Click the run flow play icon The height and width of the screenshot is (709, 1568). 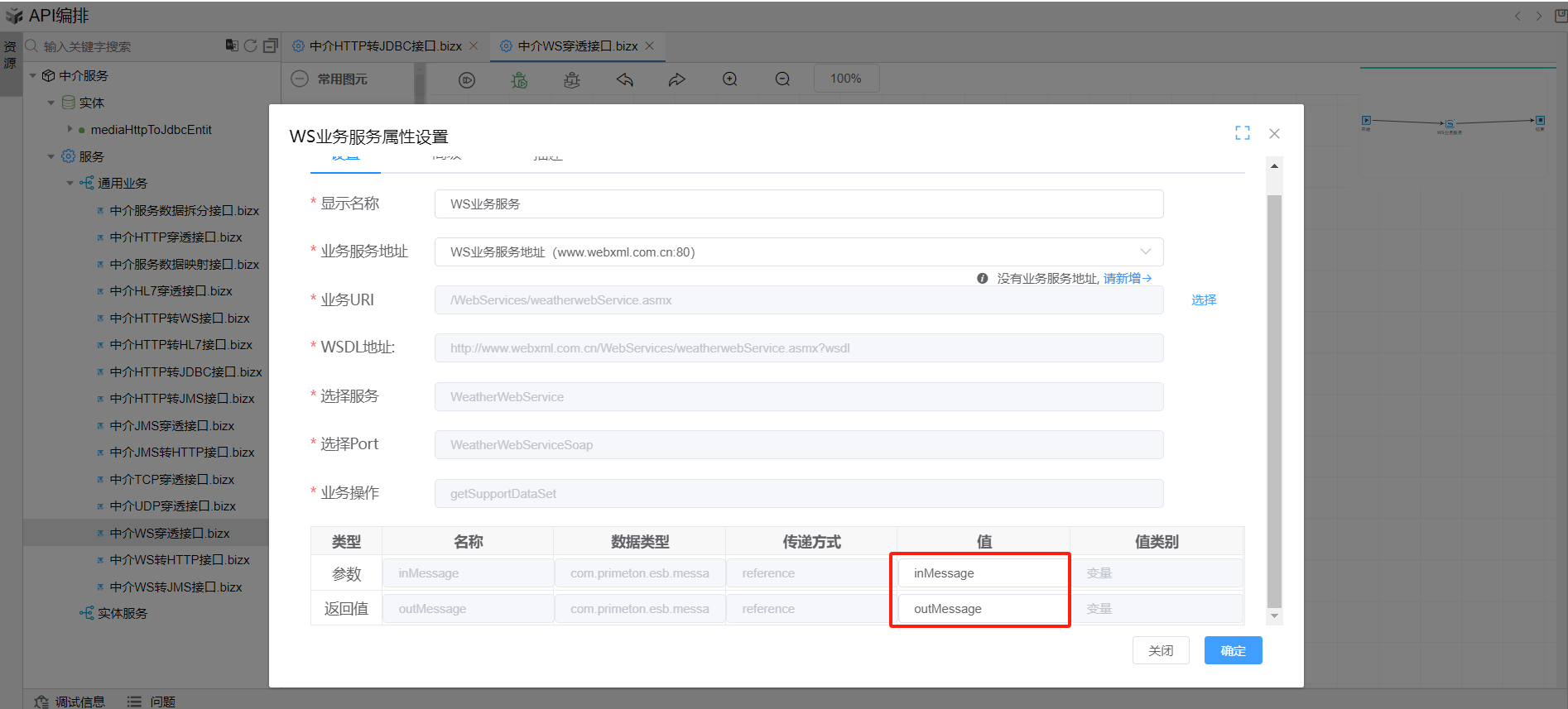coord(467,80)
